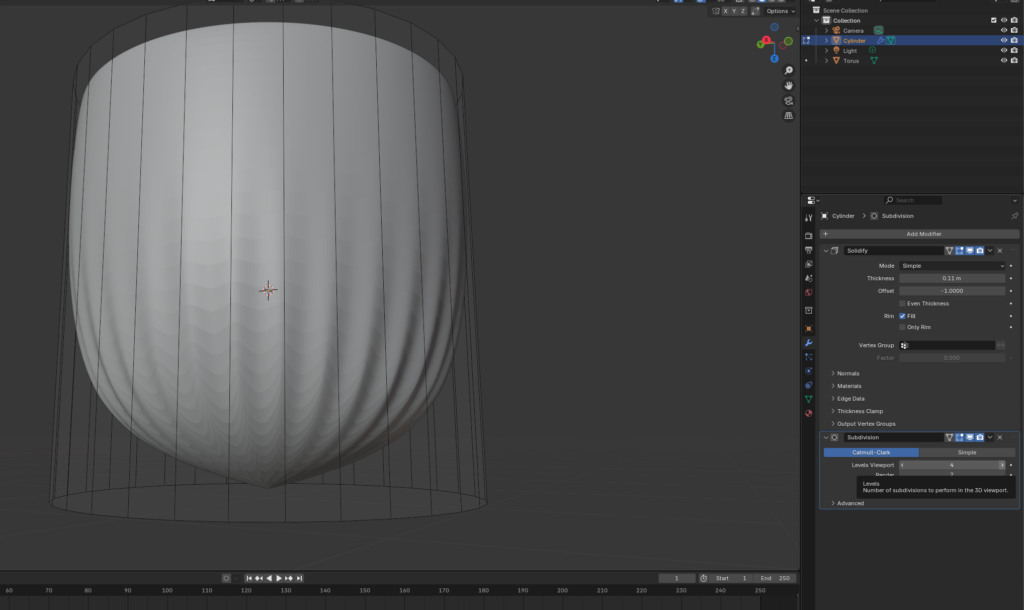The width and height of the screenshot is (1024, 610).
Task: Switch subdivision type to Simple
Action: pyautogui.click(x=966, y=452)
